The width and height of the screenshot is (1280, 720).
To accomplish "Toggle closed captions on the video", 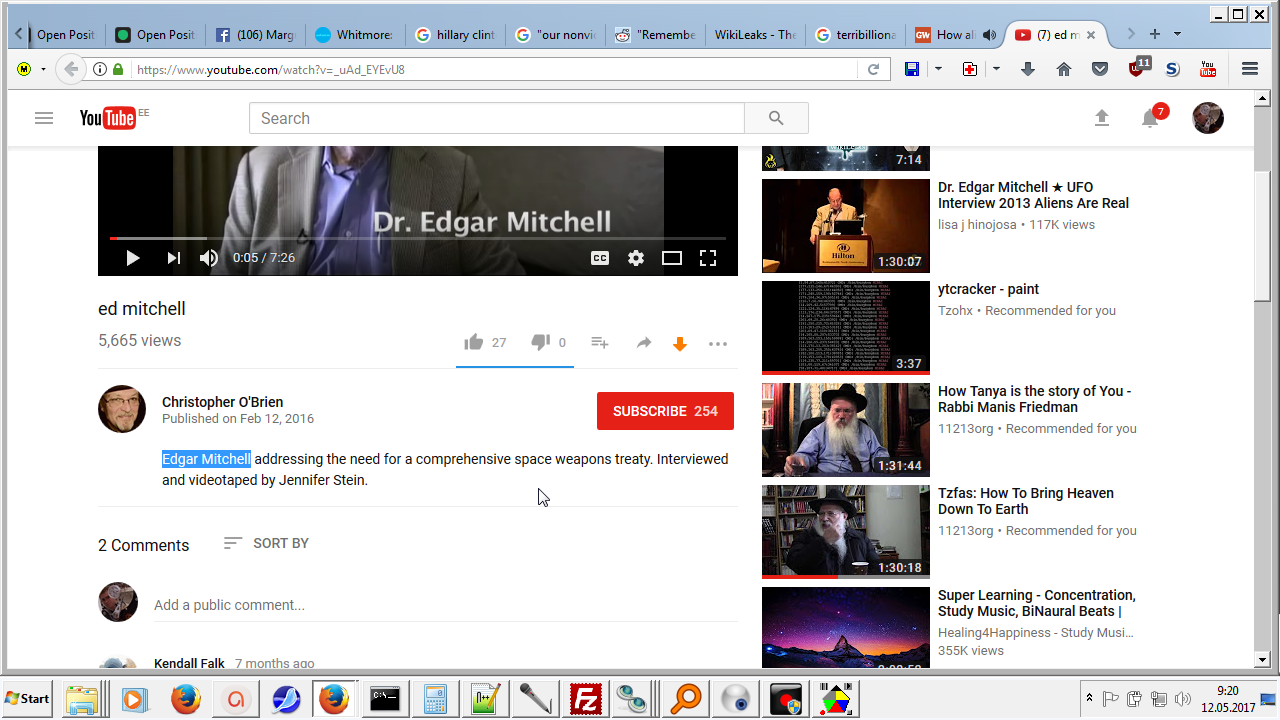I will click(600, 258).
